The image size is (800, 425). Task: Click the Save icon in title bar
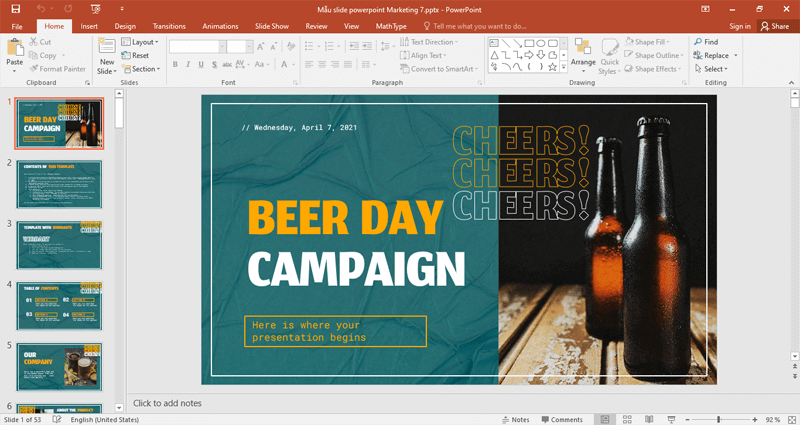coord(15,9)
